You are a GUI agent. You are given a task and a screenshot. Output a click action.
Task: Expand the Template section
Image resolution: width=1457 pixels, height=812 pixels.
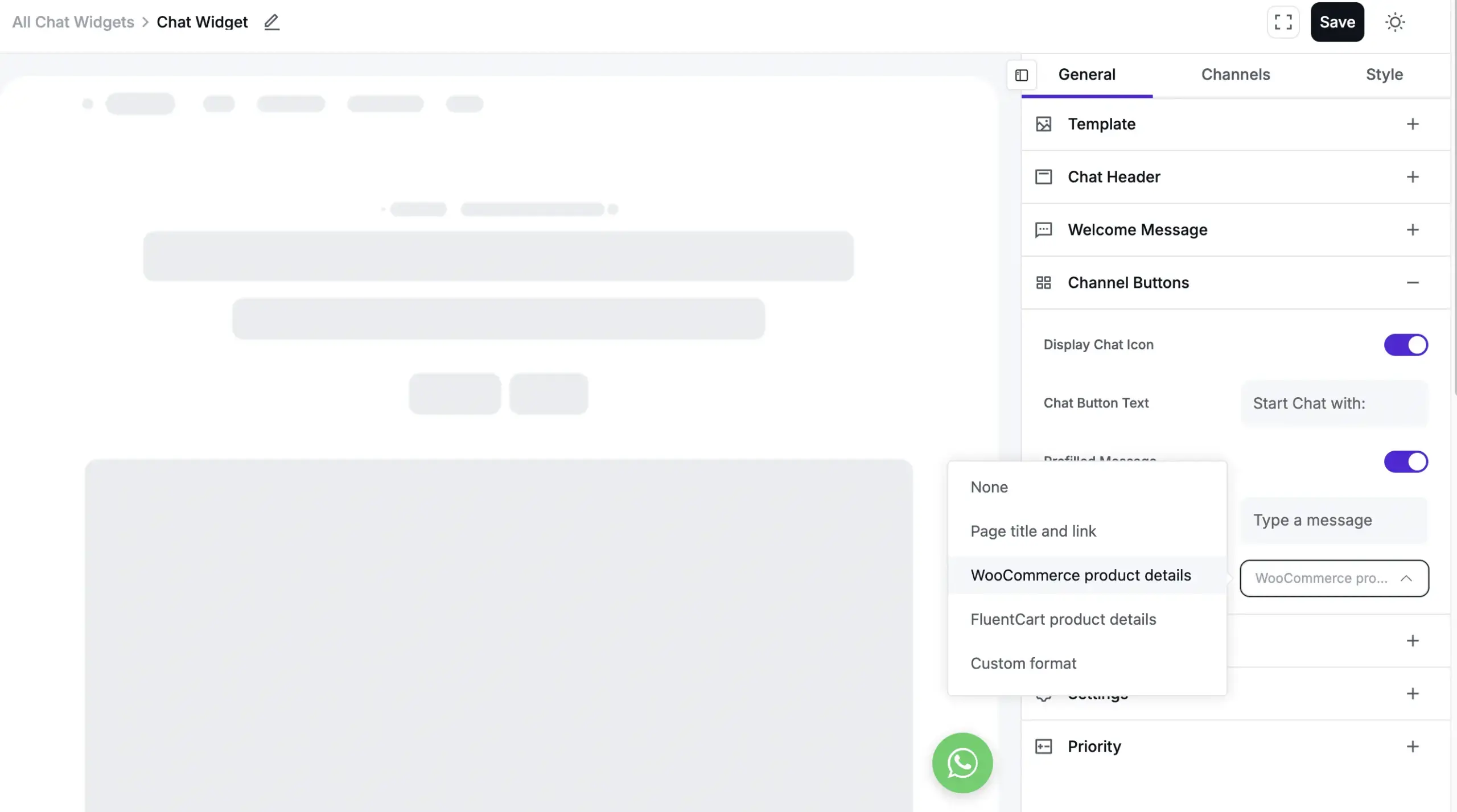pos(1413,124)
